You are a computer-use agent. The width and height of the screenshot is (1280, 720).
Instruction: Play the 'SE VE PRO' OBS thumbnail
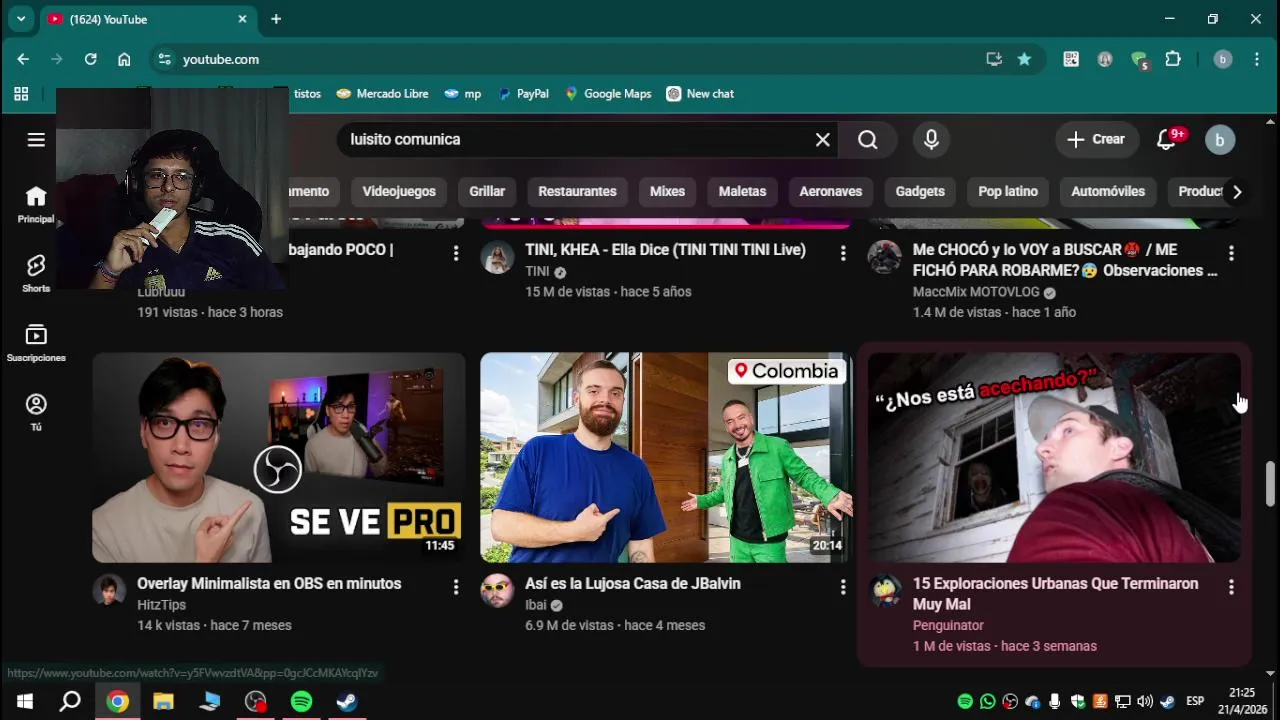pos(279,457)
